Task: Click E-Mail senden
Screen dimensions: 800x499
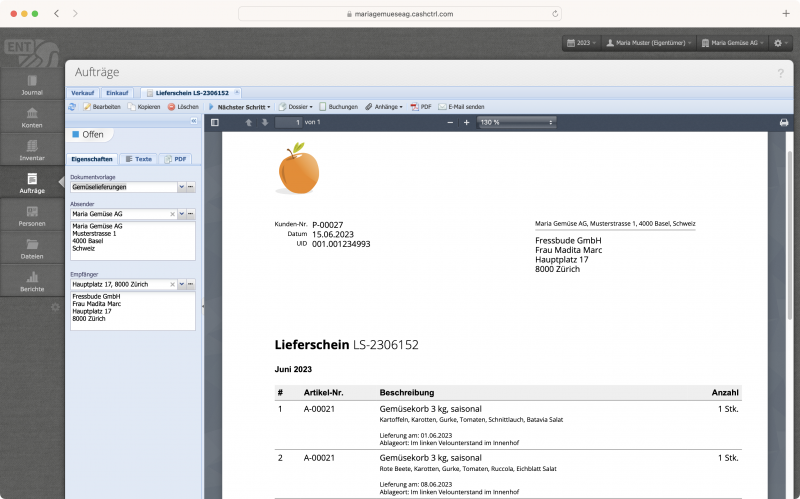Action: point(462,107)
